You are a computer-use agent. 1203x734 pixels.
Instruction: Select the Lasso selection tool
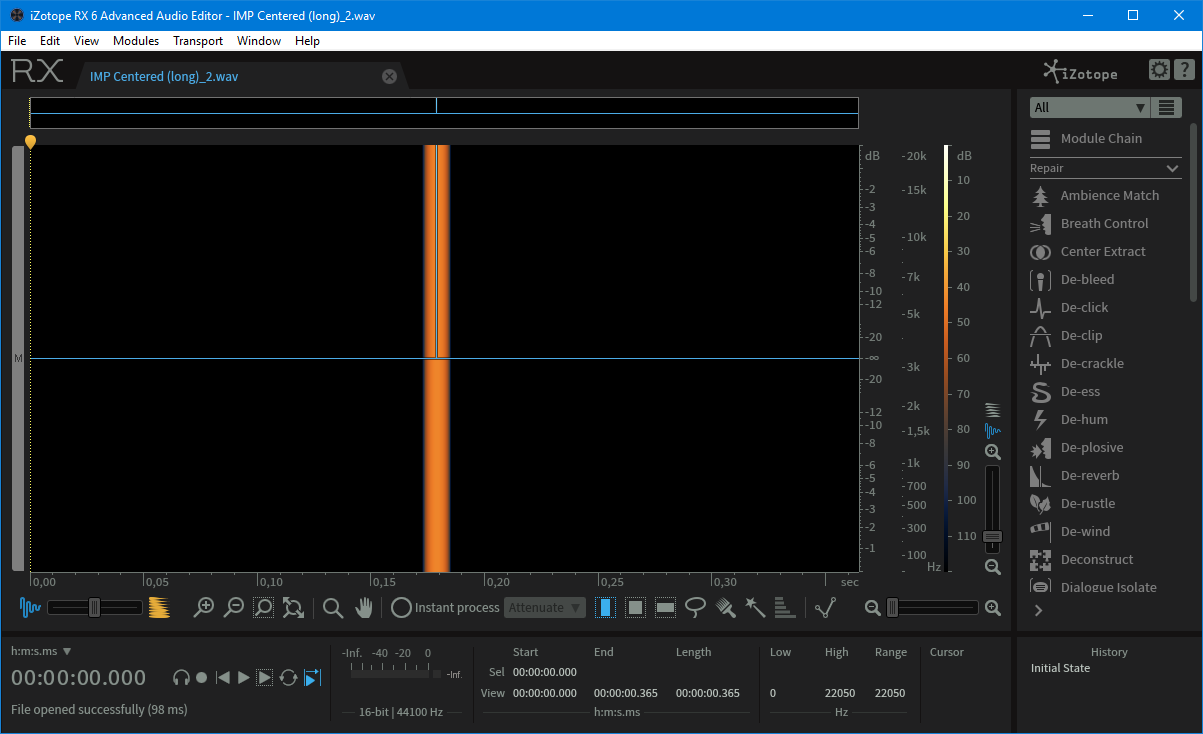(x=695, y=607)
